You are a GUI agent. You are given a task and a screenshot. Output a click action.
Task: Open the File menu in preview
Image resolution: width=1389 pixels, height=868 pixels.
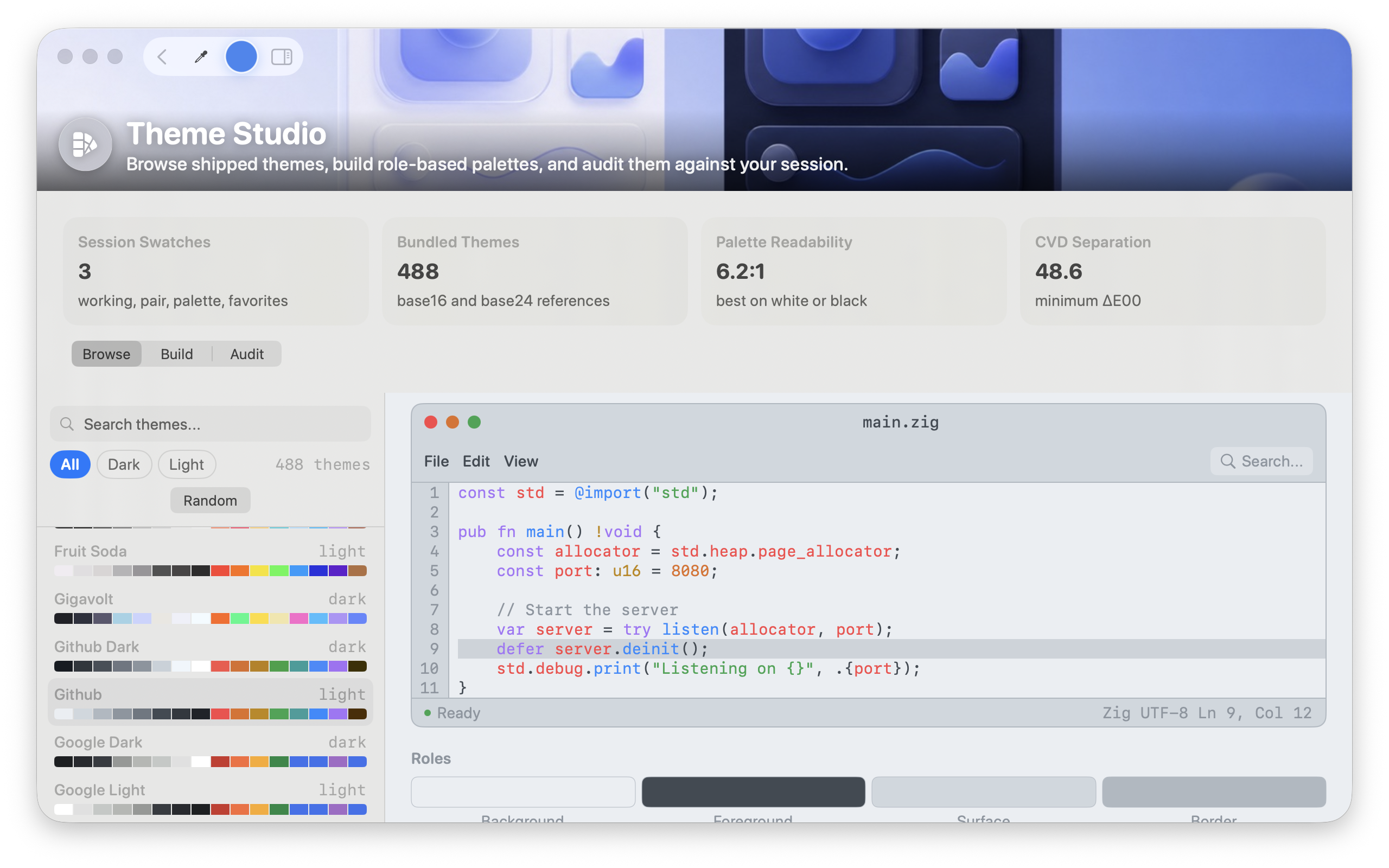click(436, 461)
